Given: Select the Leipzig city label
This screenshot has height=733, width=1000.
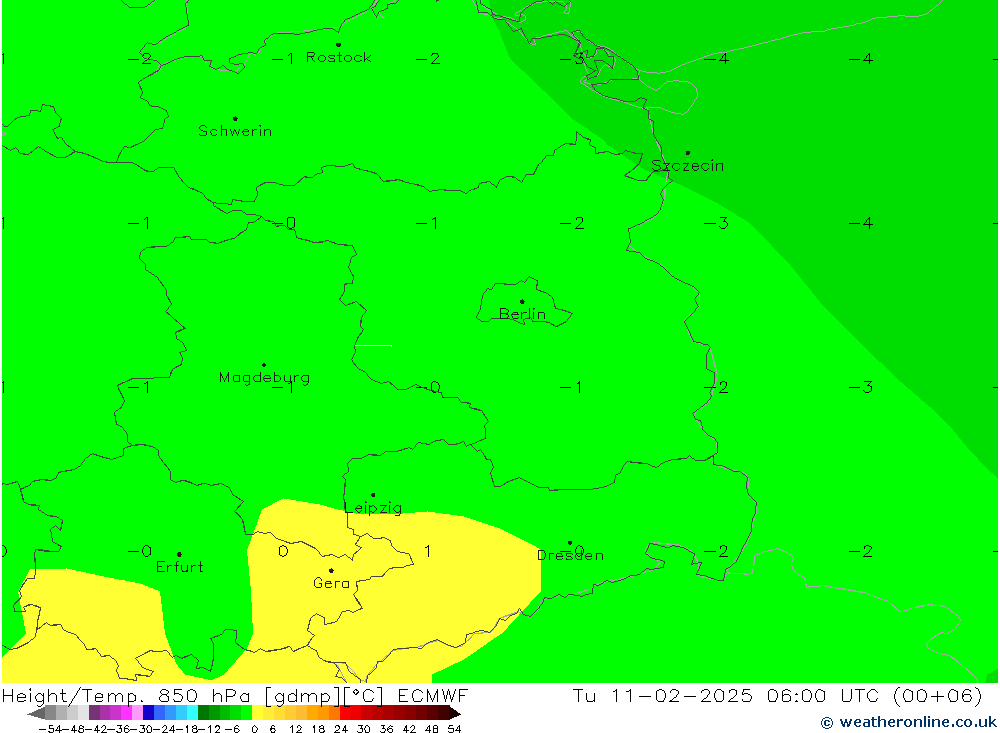Looking at the screenshot, I should 373,508.
